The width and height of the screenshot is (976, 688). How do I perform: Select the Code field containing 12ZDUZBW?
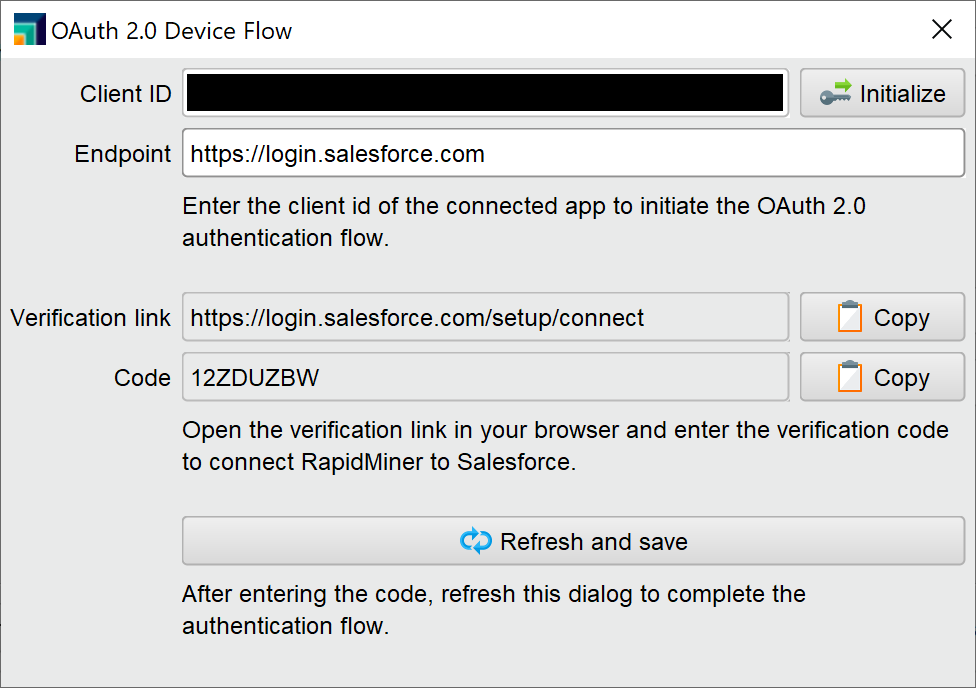coord(484,377)
